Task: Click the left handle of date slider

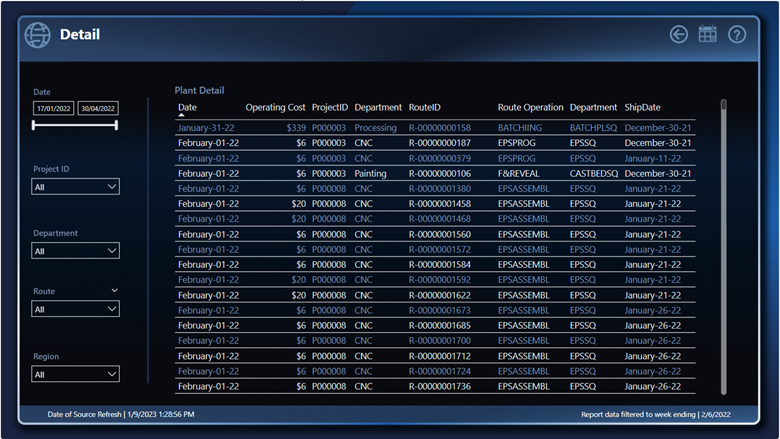Action: tap(34, 125)
